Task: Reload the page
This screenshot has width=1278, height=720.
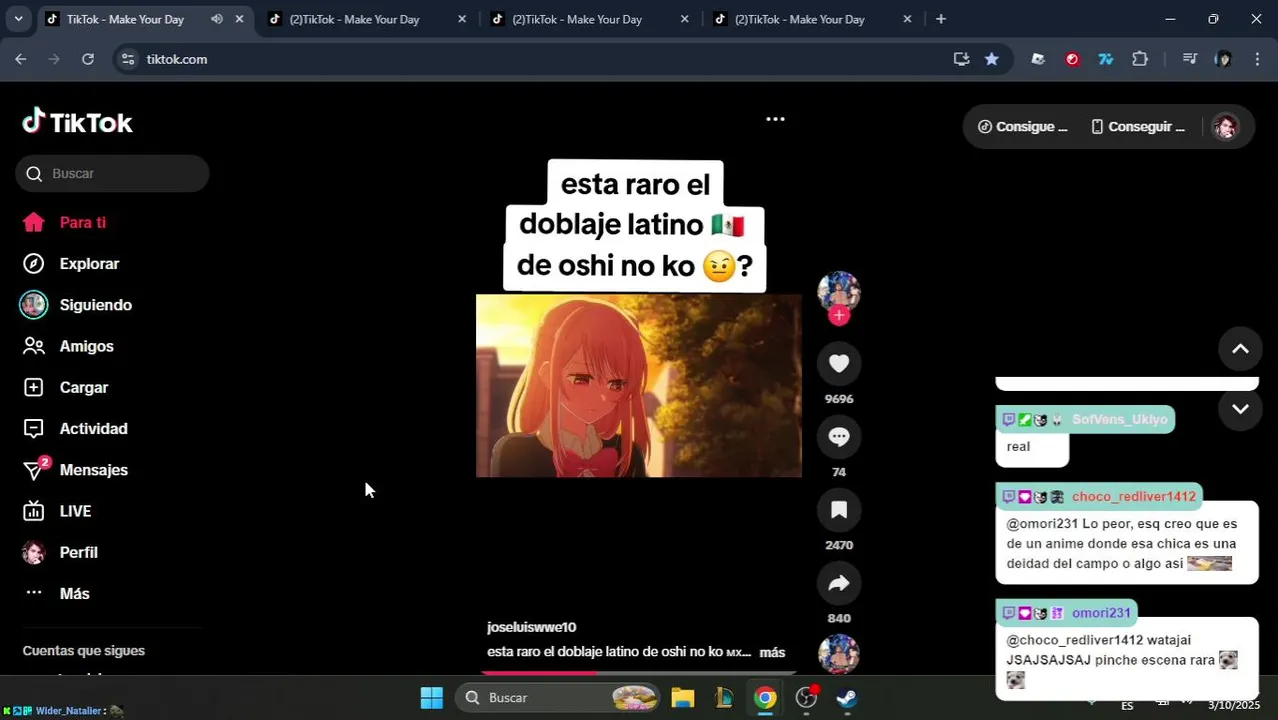Action: (x=88, y=59)
